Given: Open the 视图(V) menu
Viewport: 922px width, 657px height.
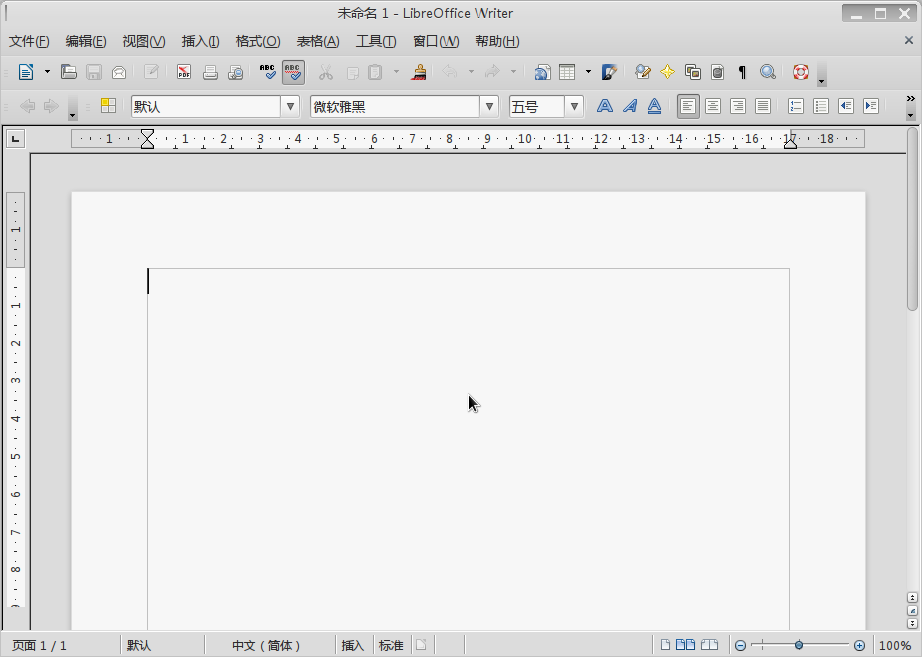Looking at the screenshot, I should [x=143, y=41].
